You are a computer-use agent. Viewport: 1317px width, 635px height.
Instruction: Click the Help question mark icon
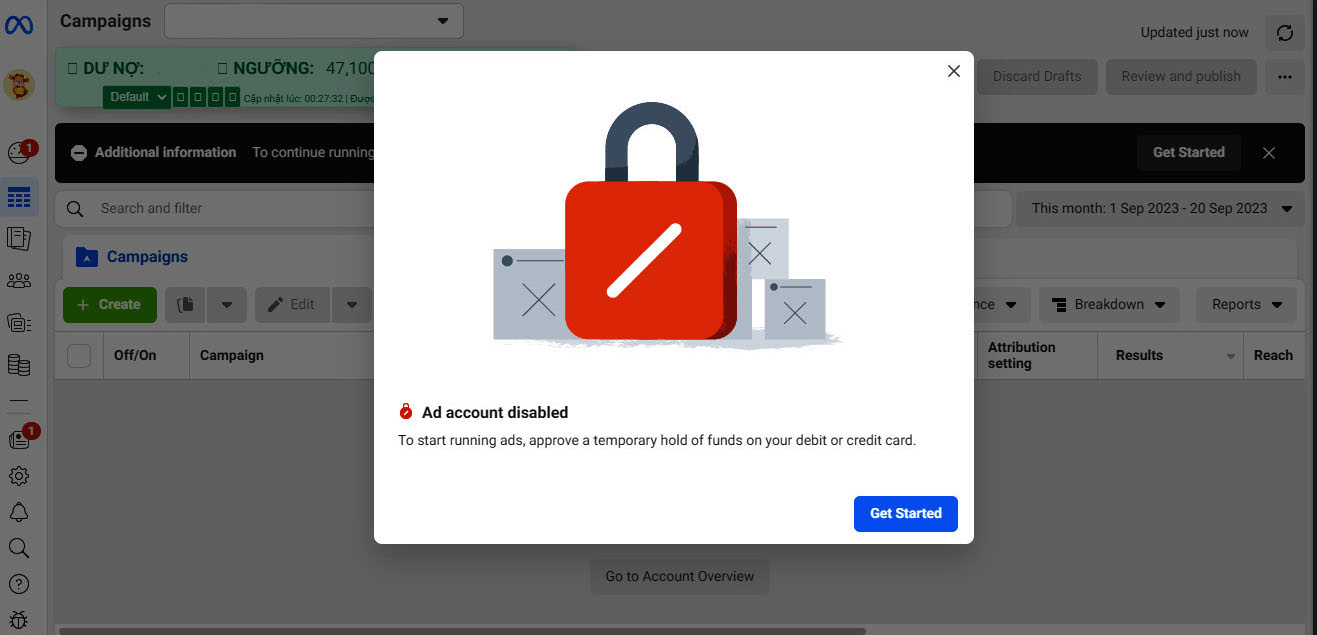coord(19,584)
